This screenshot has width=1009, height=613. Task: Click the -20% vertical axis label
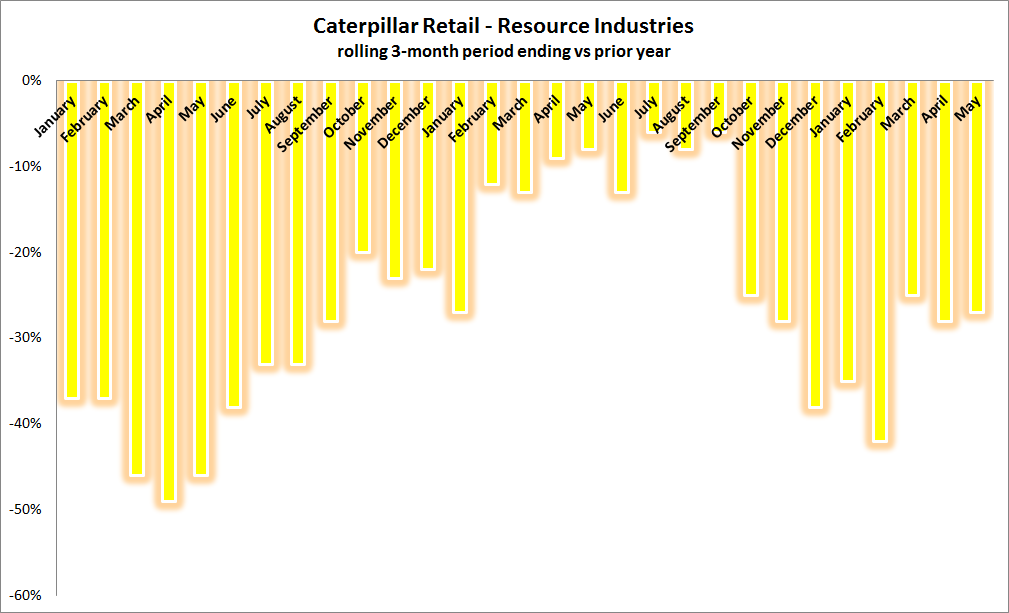pyautogui.click(x=25, y=252)
